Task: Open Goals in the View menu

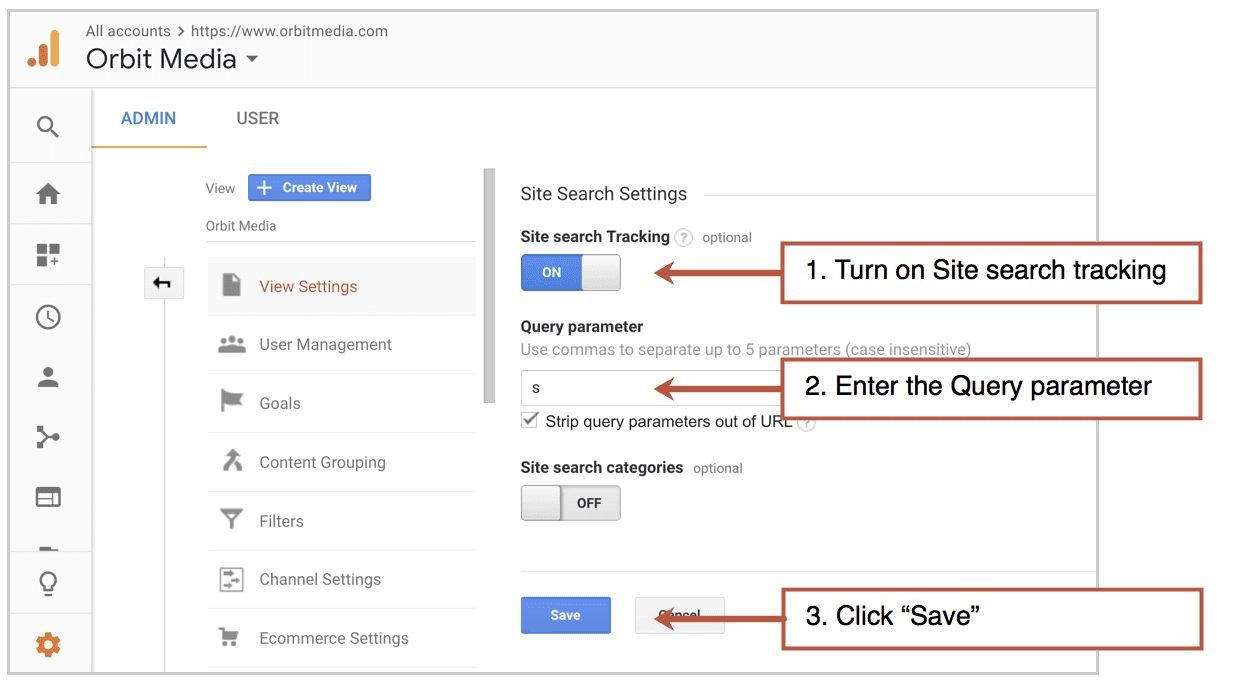Action: [279, 403]
